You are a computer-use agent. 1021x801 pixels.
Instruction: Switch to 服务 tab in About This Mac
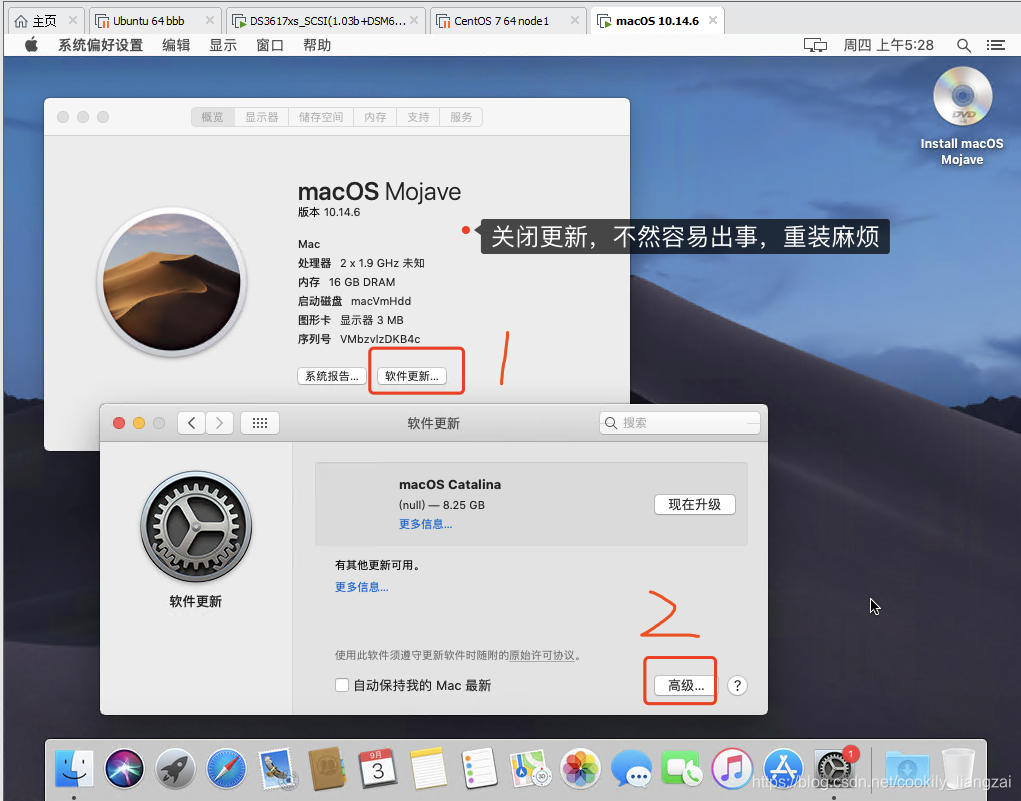point(461,117)
